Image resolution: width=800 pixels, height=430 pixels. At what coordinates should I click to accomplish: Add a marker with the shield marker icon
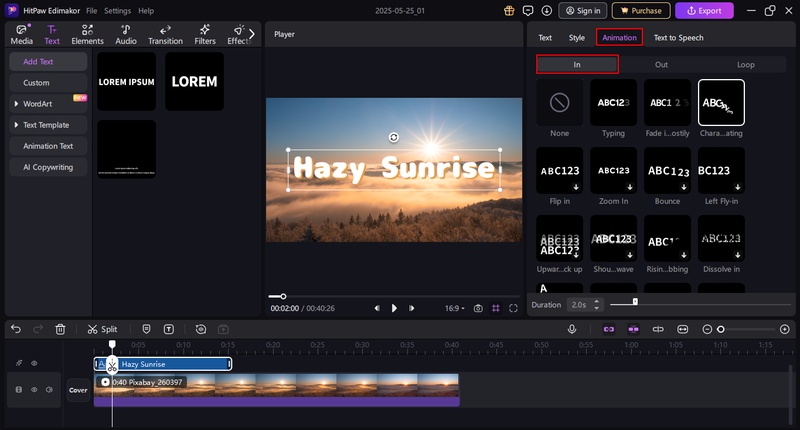(x=146, y=329)
